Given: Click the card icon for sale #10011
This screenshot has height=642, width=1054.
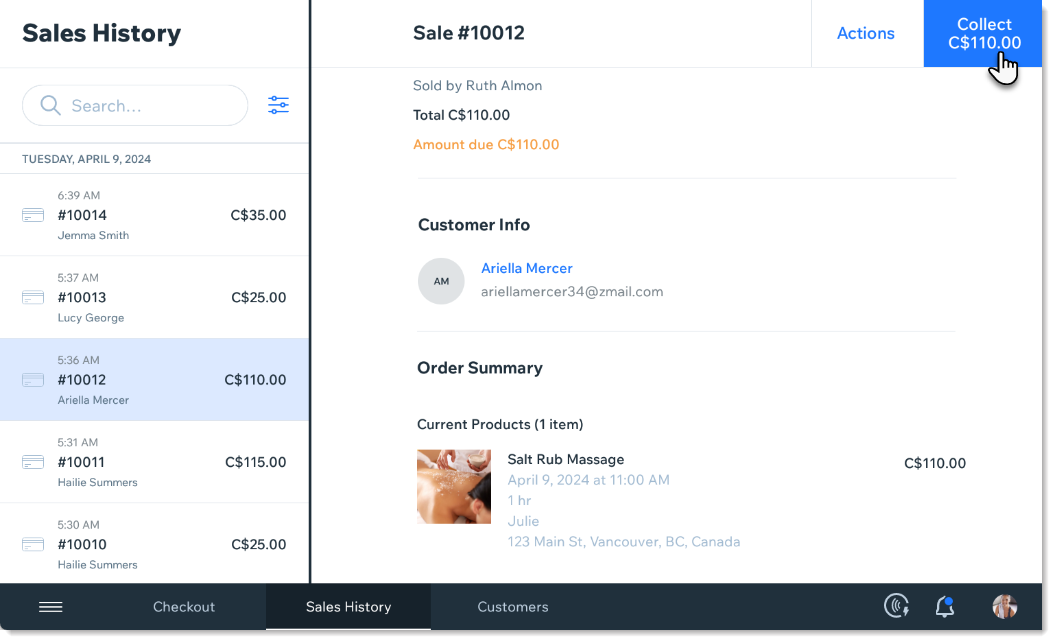Looking at the screenshot, I should [x=33, y=462].
